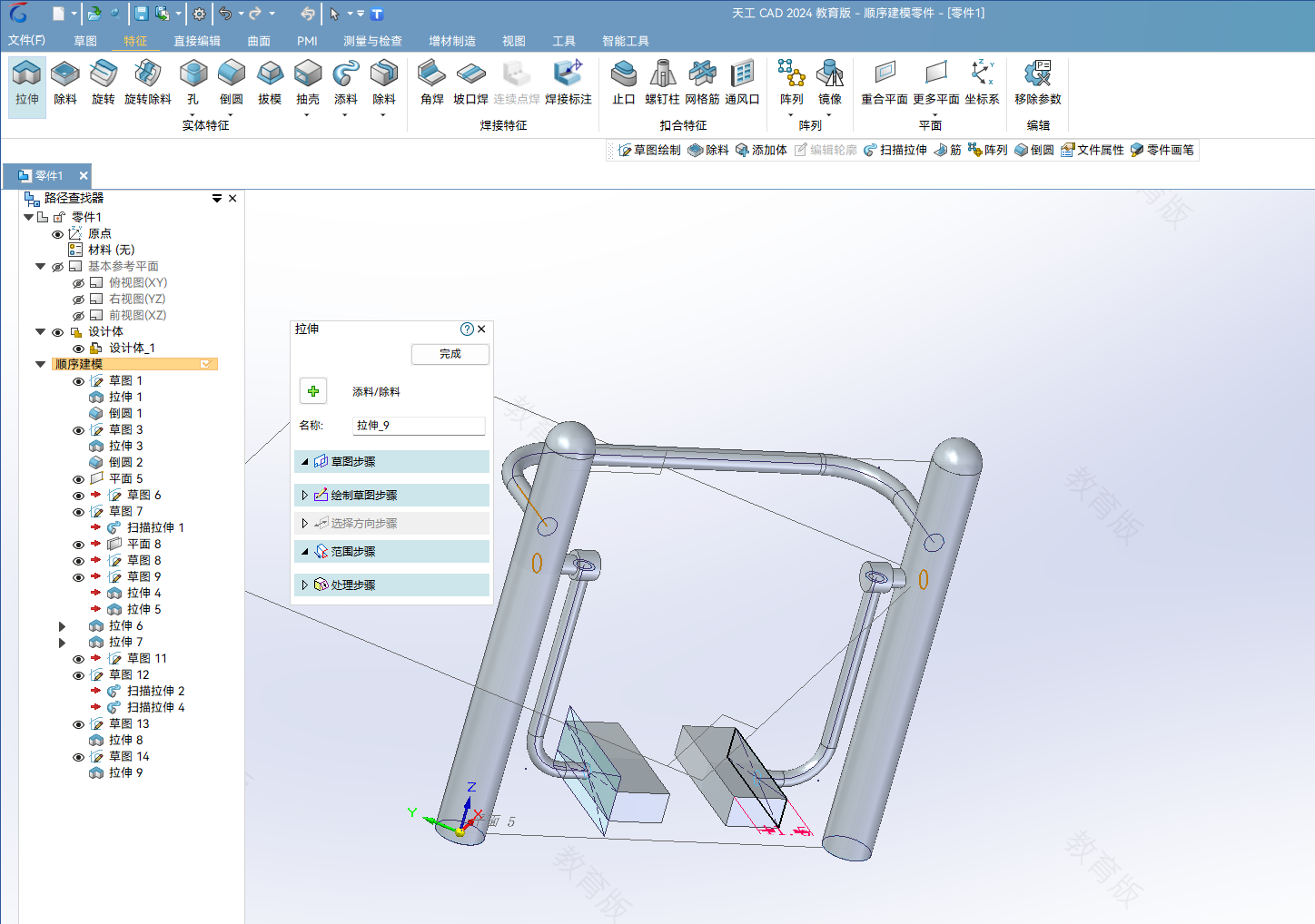
Task: Click the save icon in title bar
Action: coord(142,14)
